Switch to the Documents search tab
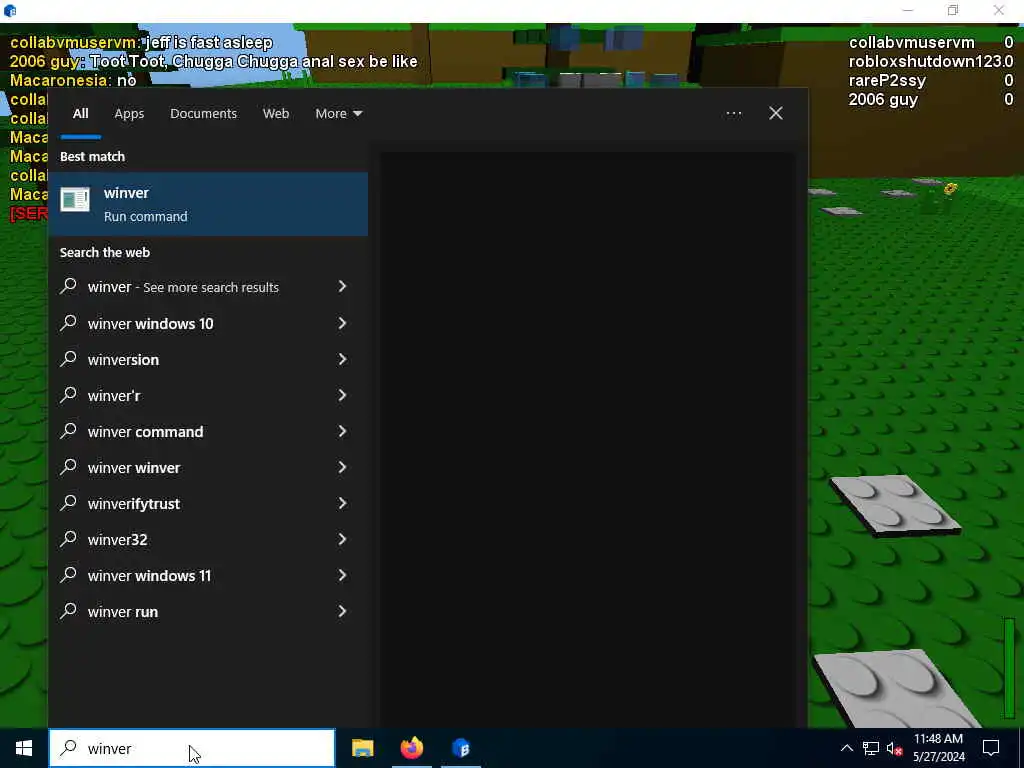This screenshot has height=768, width=1024. [x=203, y=114]
